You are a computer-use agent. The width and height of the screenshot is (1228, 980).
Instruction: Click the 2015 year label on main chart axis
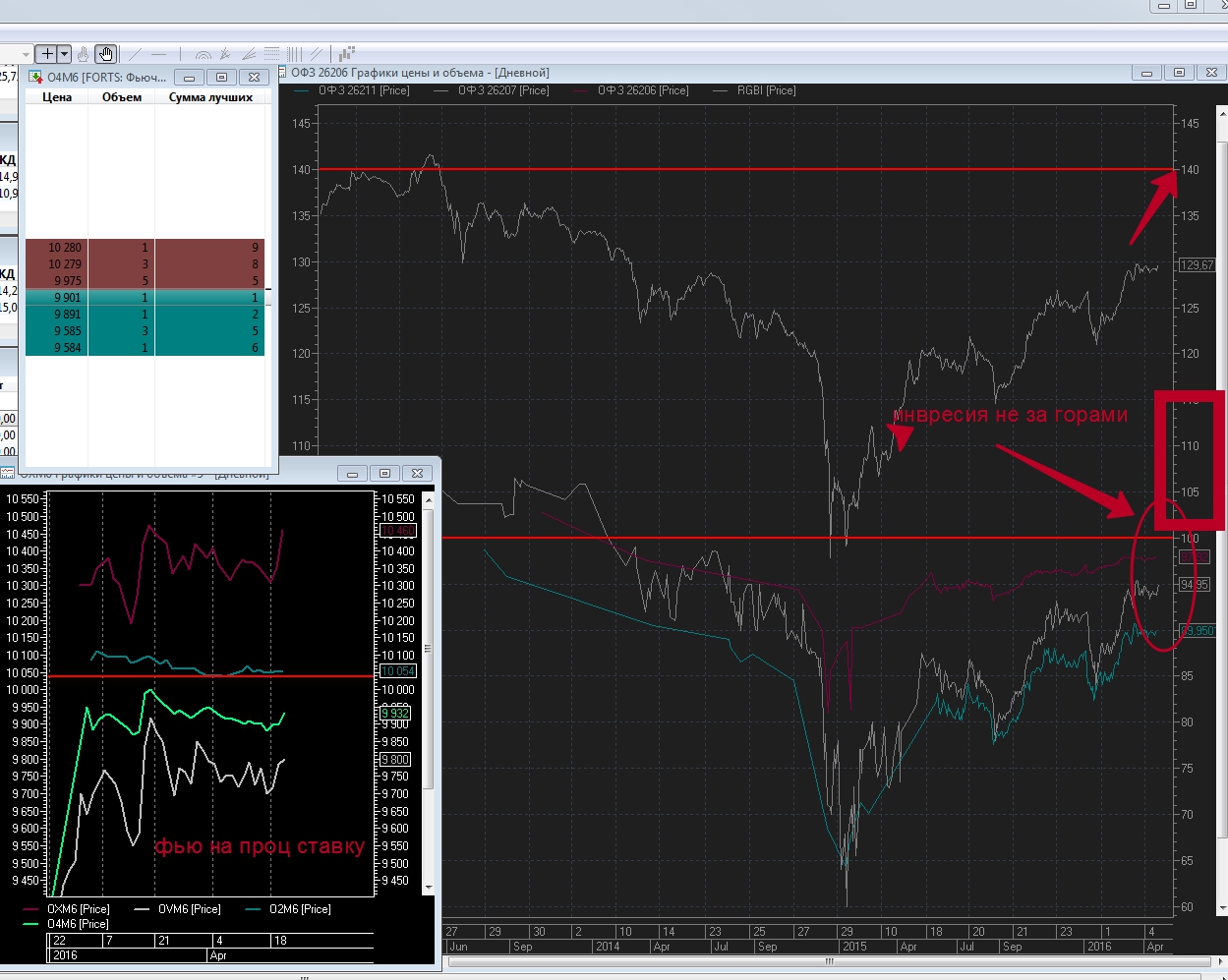click(853, 947)
